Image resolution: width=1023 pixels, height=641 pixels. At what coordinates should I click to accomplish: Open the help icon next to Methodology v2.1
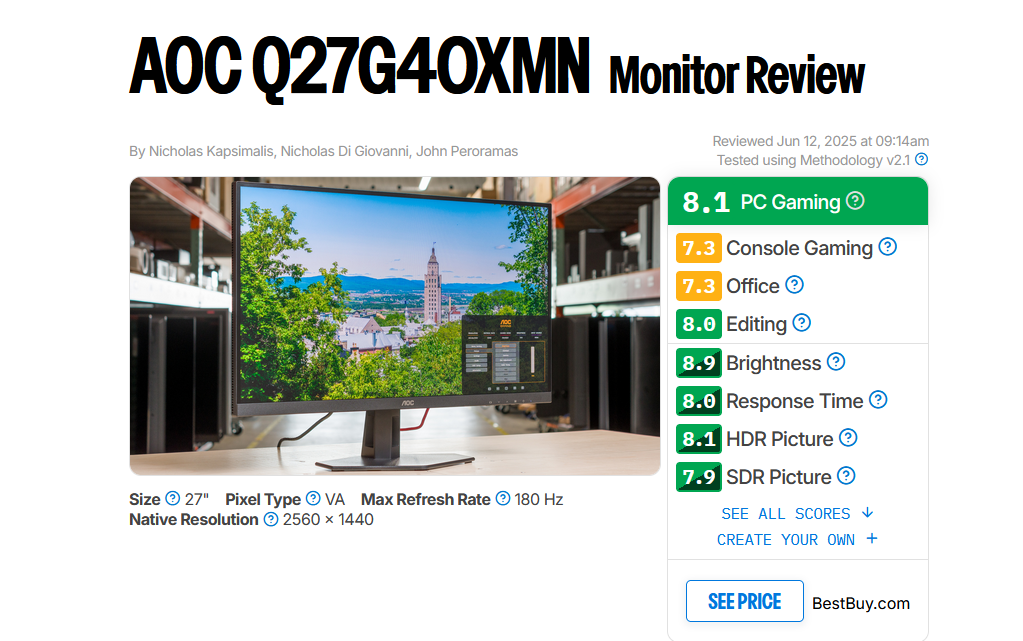click(x=921, y=159)
